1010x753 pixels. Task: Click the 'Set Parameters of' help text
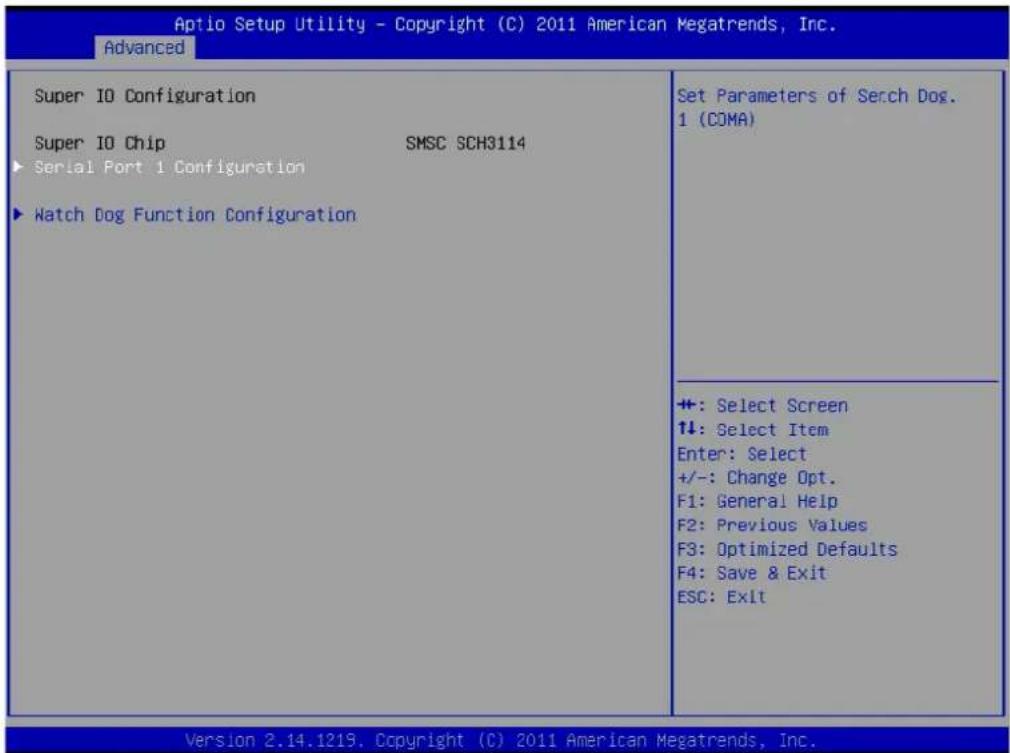[x=761, y=96]
